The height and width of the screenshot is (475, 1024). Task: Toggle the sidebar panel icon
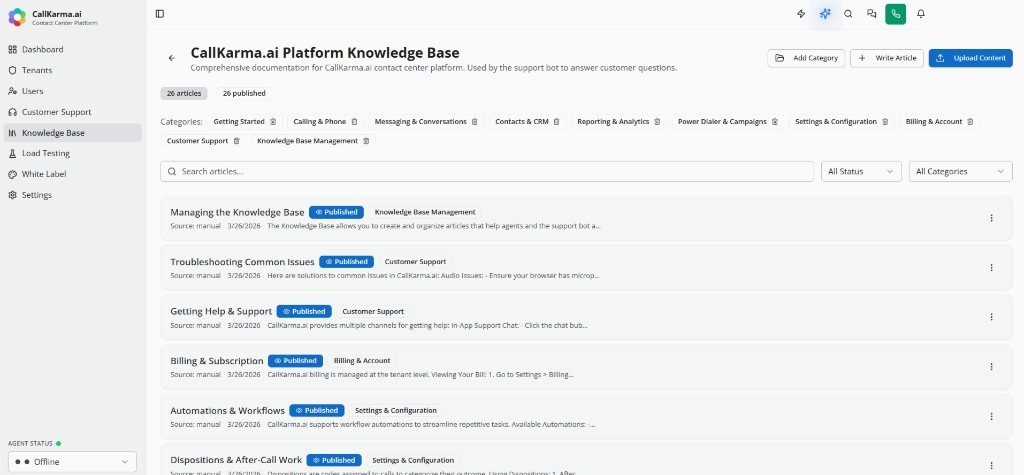coord(160,14)
